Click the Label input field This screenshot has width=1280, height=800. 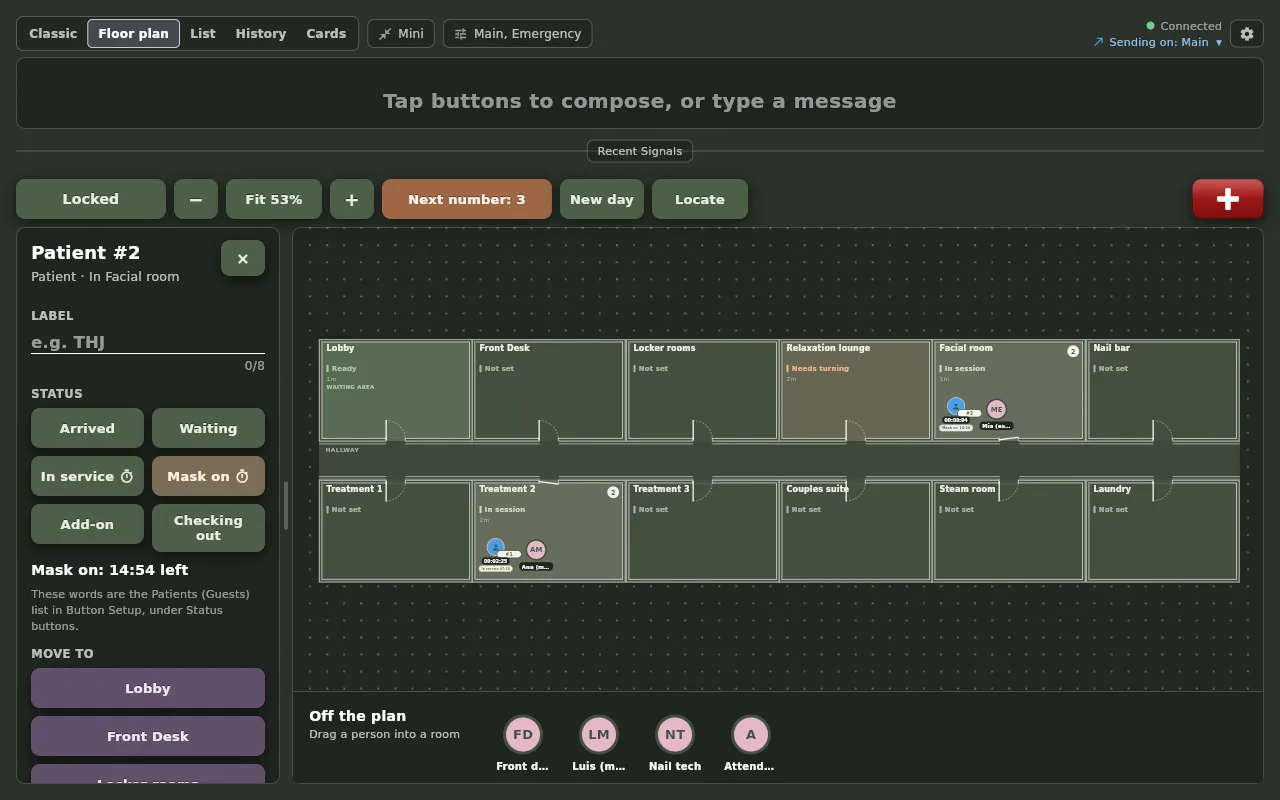[148, 342]
